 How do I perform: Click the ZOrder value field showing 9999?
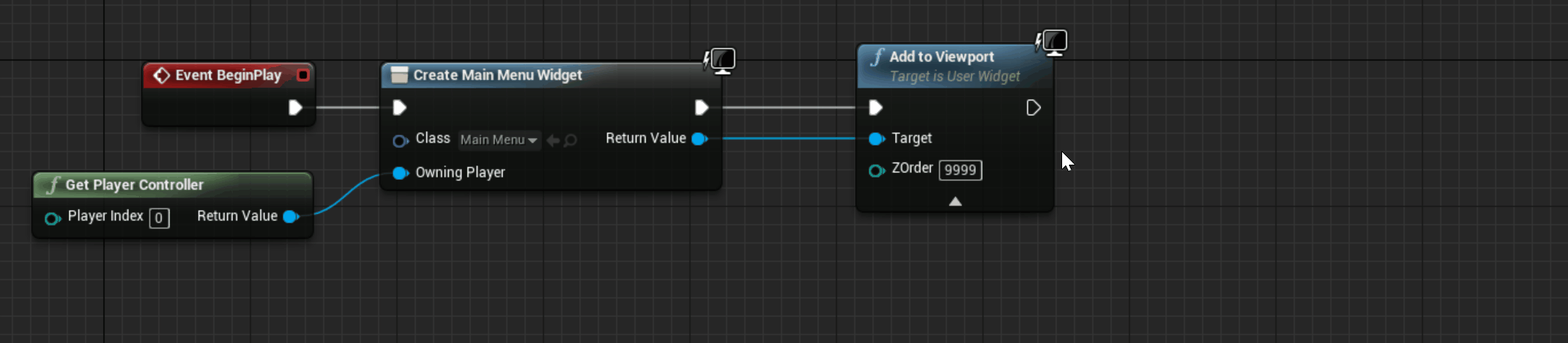[x=960, y=170]
